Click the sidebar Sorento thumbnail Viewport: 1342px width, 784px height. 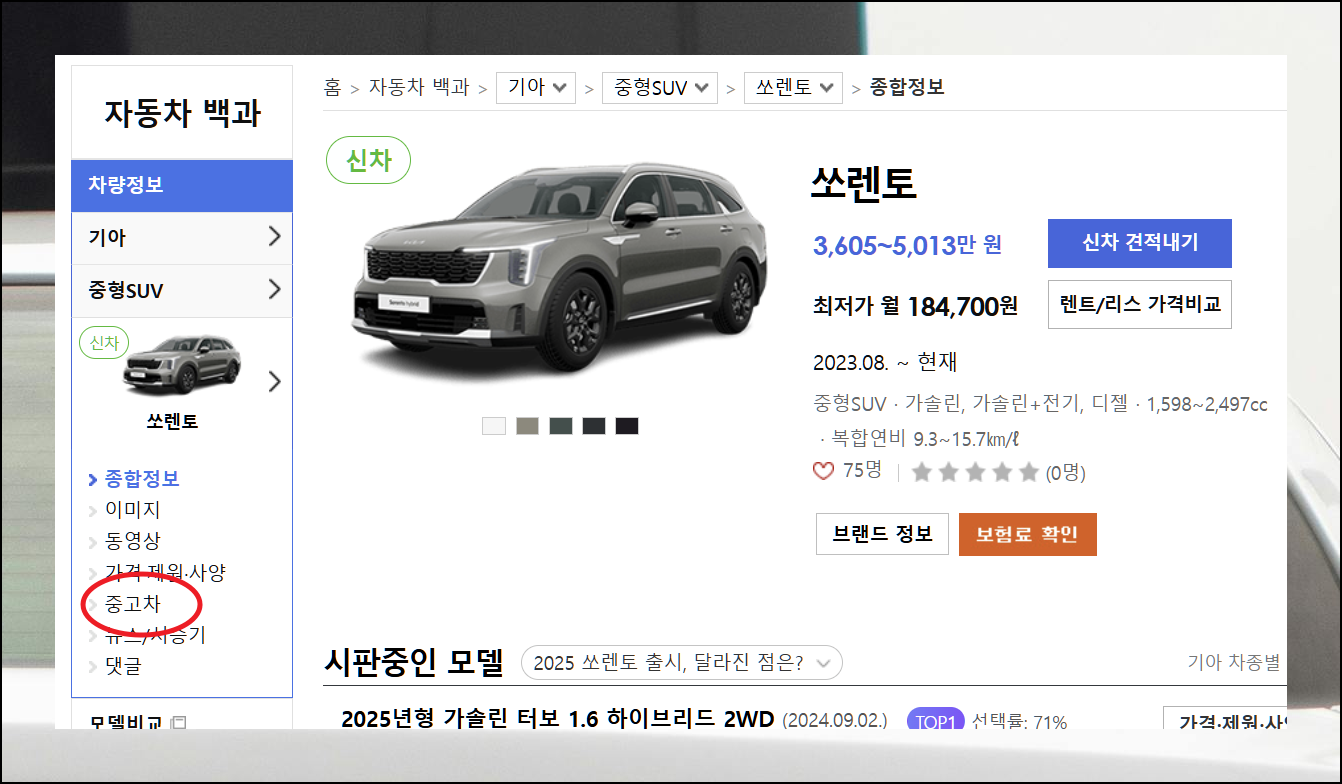coord(181,365)
